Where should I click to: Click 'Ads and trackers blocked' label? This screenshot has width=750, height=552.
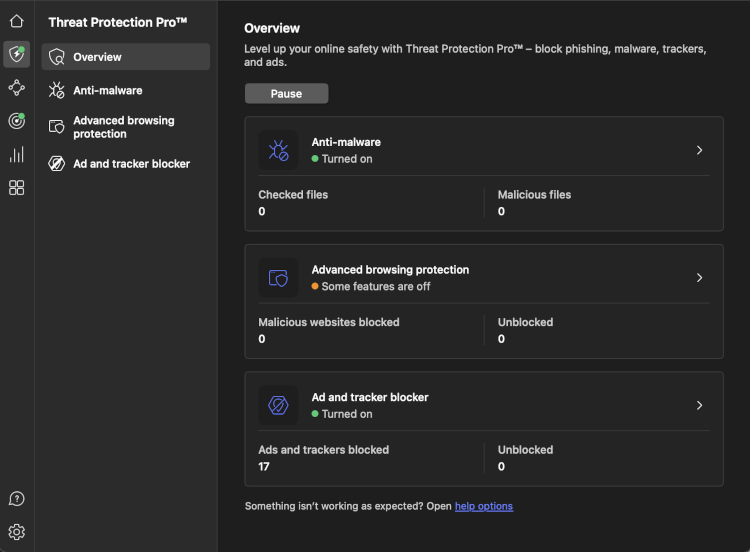coord(324,450)
